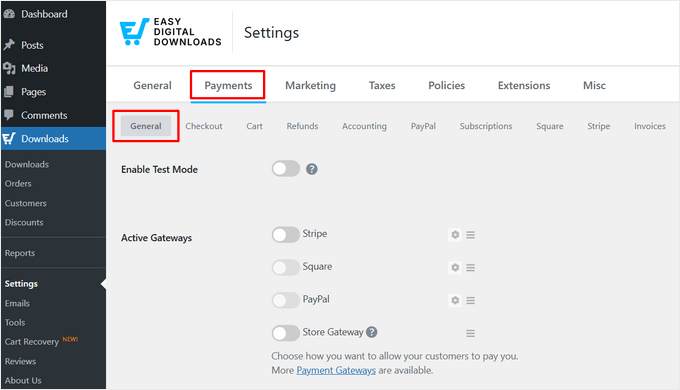Open the Misc settings tab
The height and width of the screenshot is (390, 680).
pyautogui.click(x=594, y=85)
